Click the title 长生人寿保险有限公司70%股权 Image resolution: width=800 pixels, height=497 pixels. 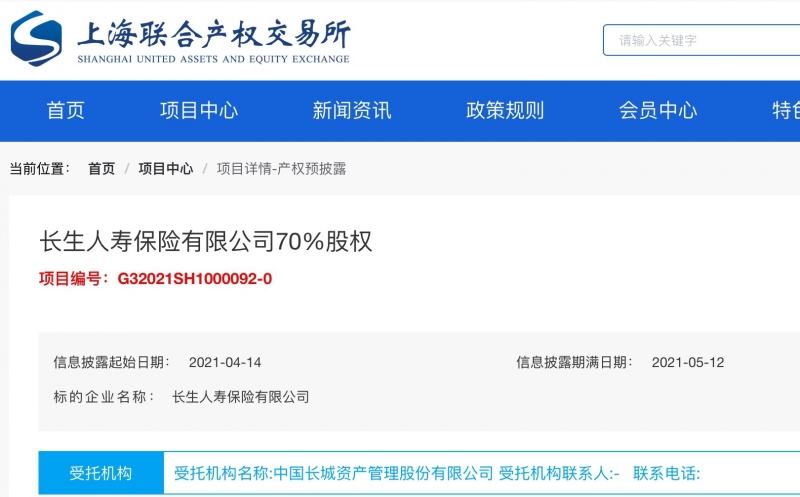click(206, 241)
